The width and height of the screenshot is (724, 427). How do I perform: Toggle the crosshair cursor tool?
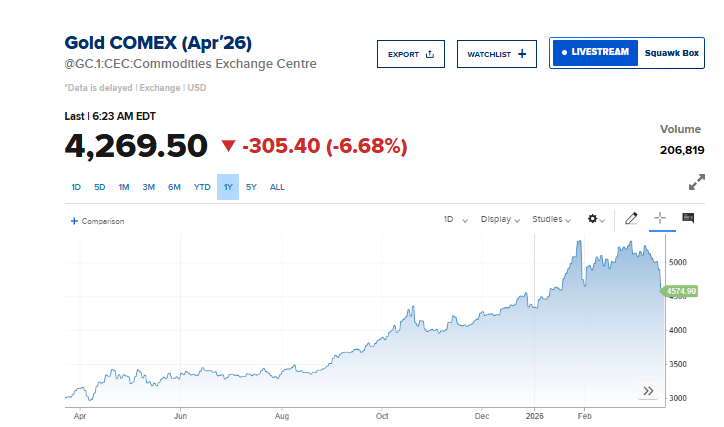click(660, 218)
